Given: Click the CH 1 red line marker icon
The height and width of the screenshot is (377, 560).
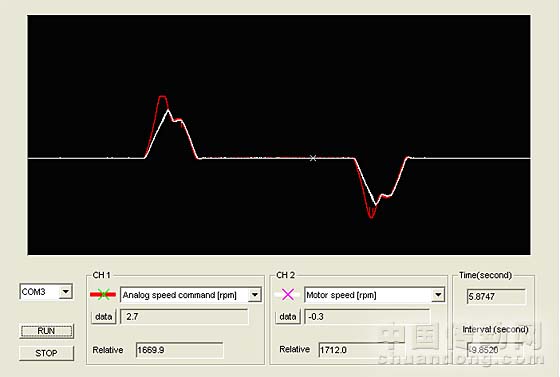Looking at the screenshot, I should click(x=103, y=295).
